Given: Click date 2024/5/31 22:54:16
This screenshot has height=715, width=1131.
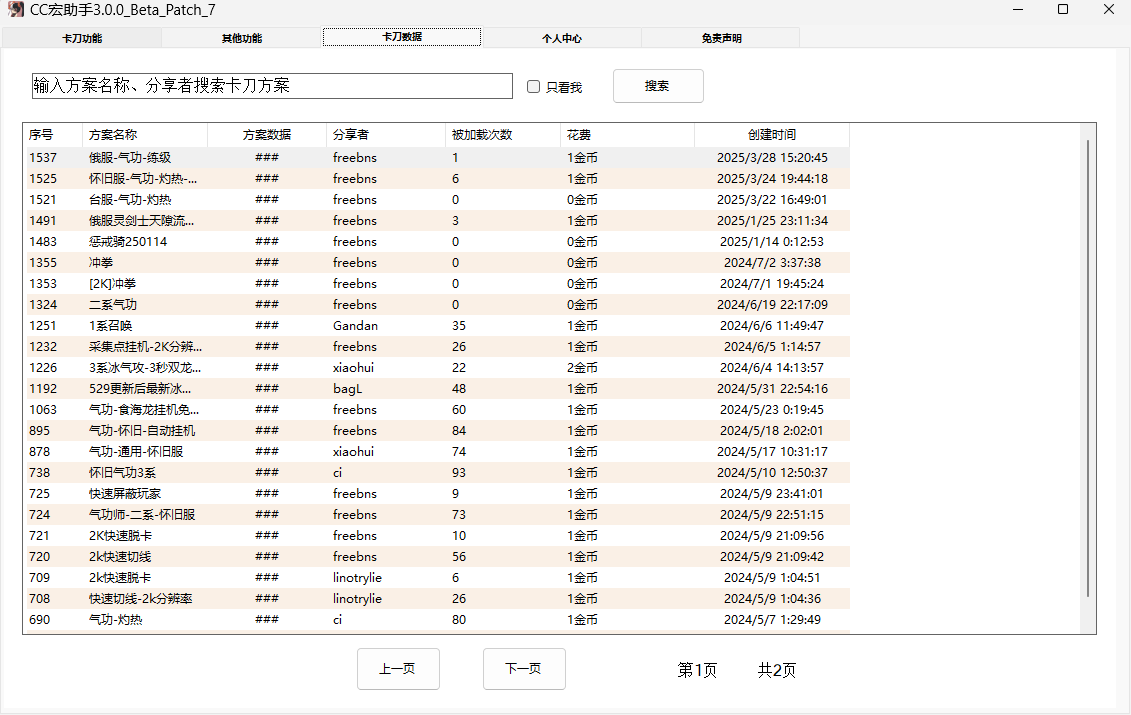Looking at the screenshot, I should (x=772, y=388).
